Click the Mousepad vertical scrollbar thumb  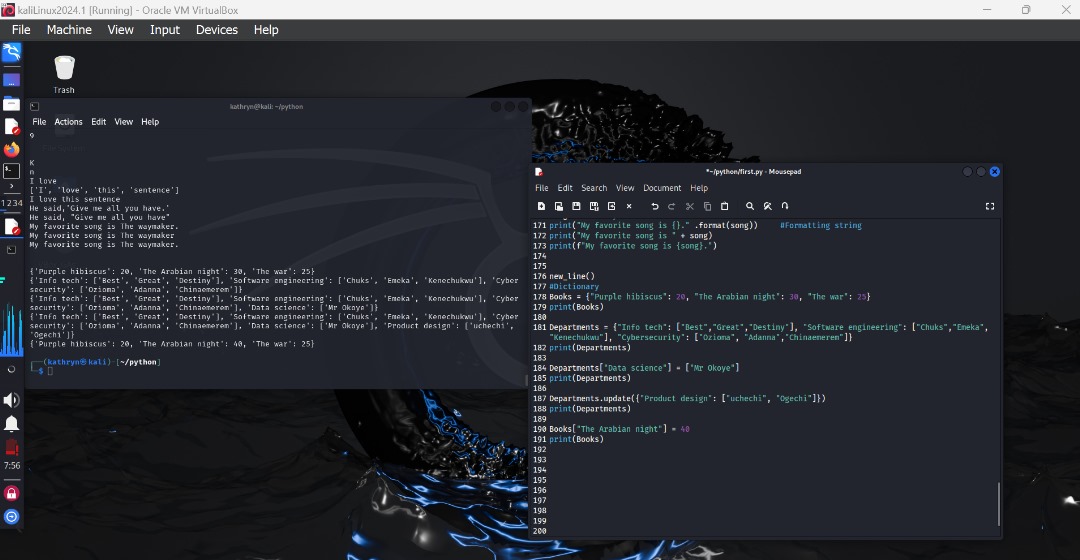[999, 504]
